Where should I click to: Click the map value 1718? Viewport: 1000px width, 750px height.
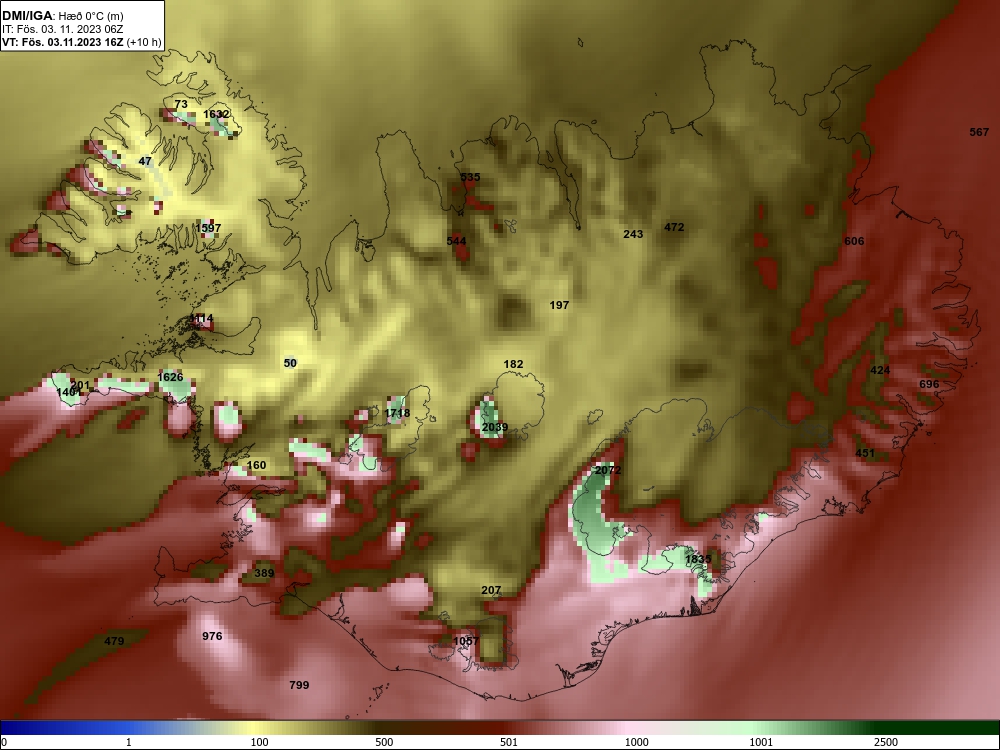[x=397, y=413]
